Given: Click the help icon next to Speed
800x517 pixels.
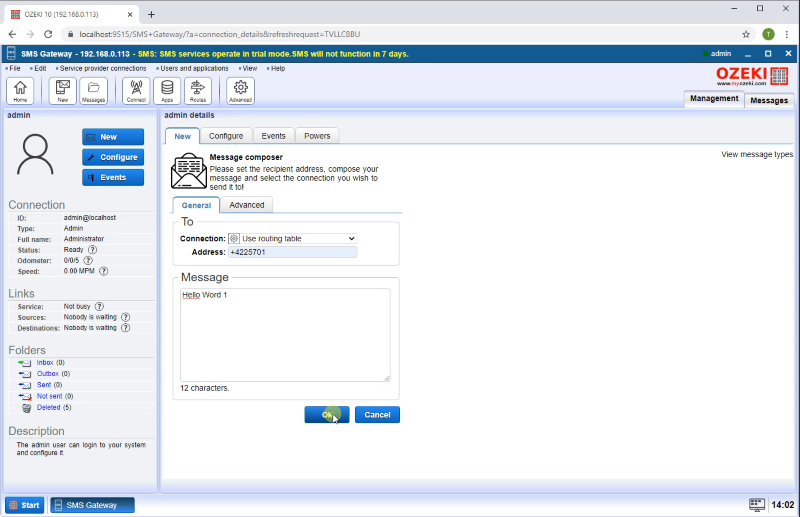Looking at the screenshot, I should pos(104,271).
